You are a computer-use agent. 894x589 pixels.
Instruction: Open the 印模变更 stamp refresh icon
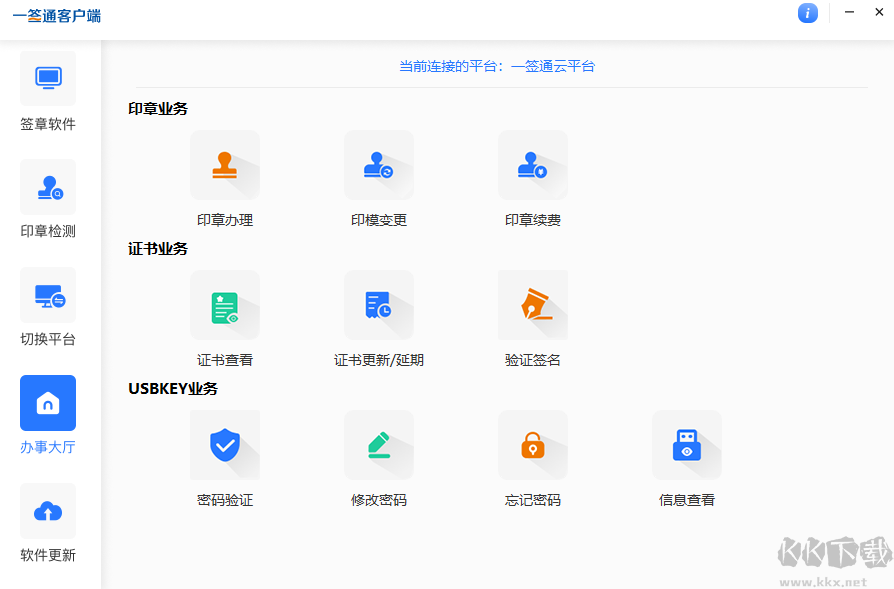[379, 165]
